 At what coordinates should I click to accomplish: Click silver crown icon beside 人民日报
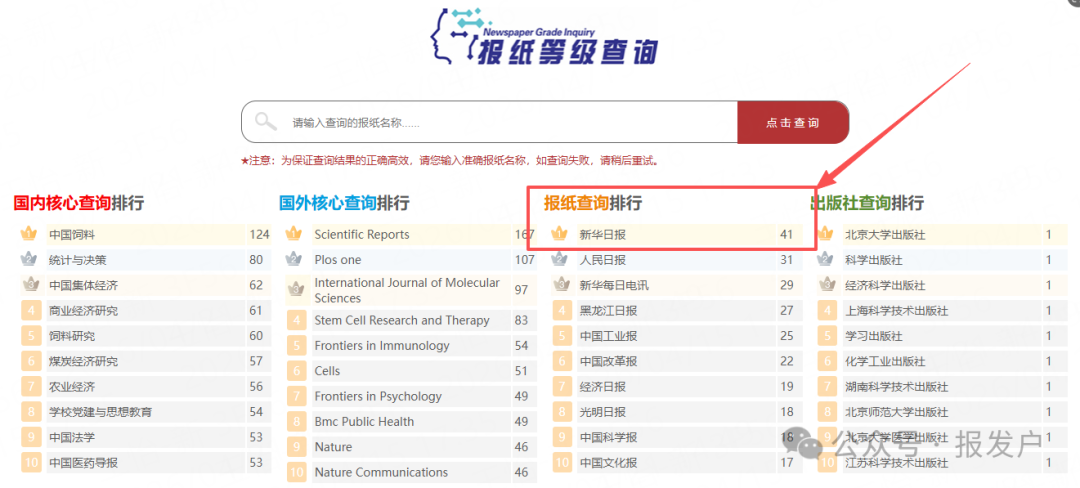click(559, 260)
